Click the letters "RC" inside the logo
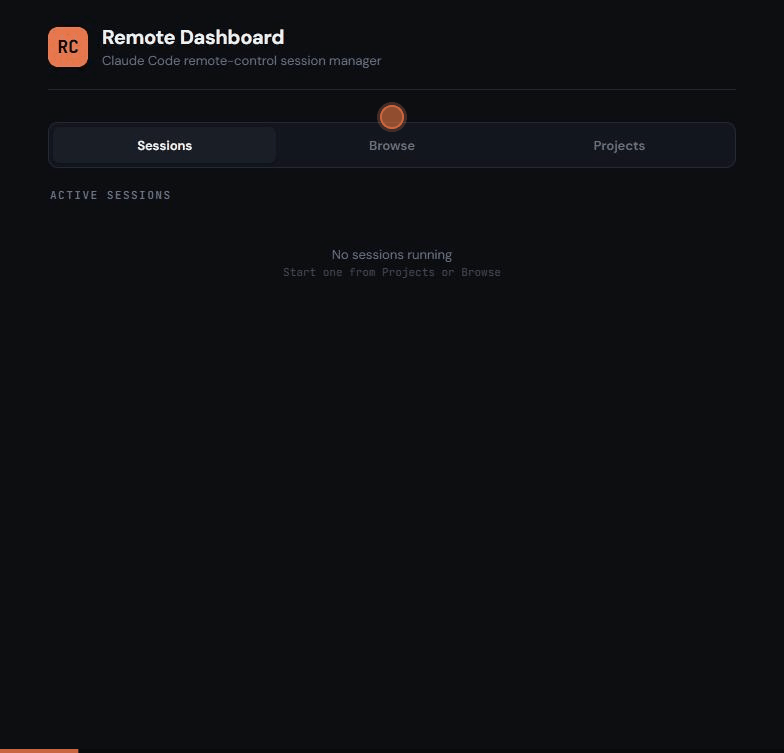784x753 pixels. coord(68,47)
